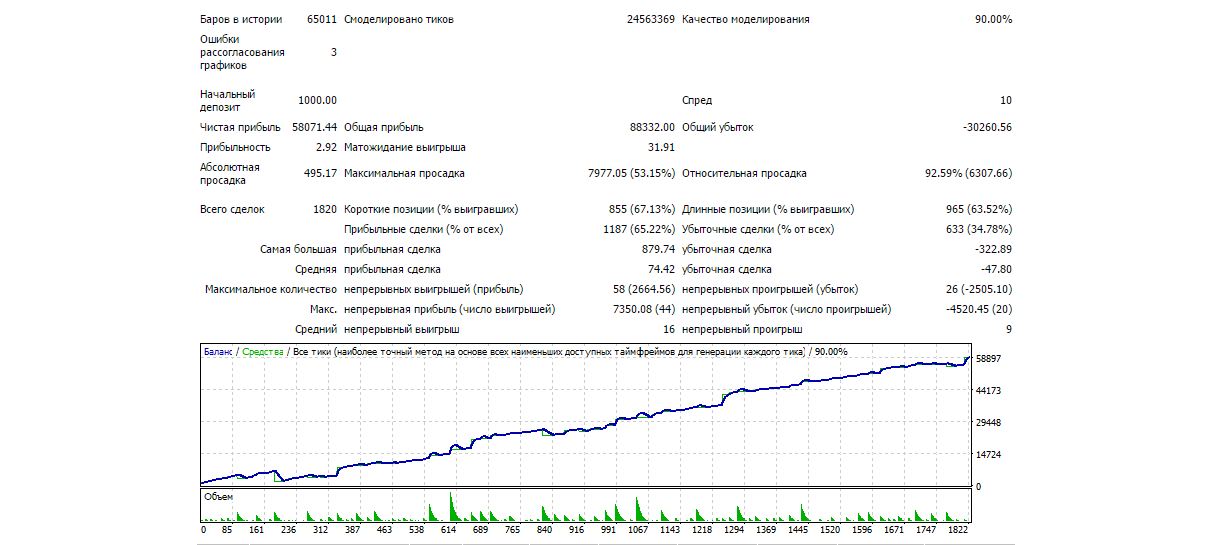
Task: Select profit trades value 1187 (65.22%)
Action: coord(639,229)
